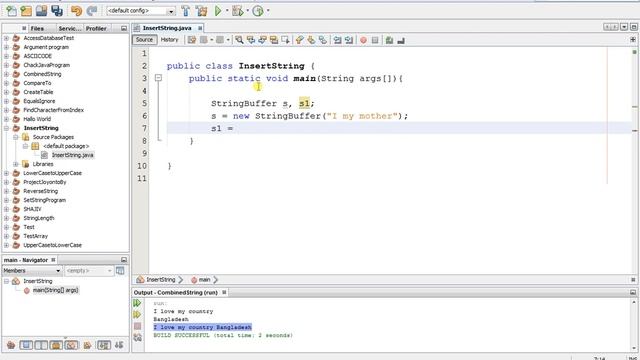Click the Open Project toolbar icon
Screen dimensions: 640x360
point(41,11)
